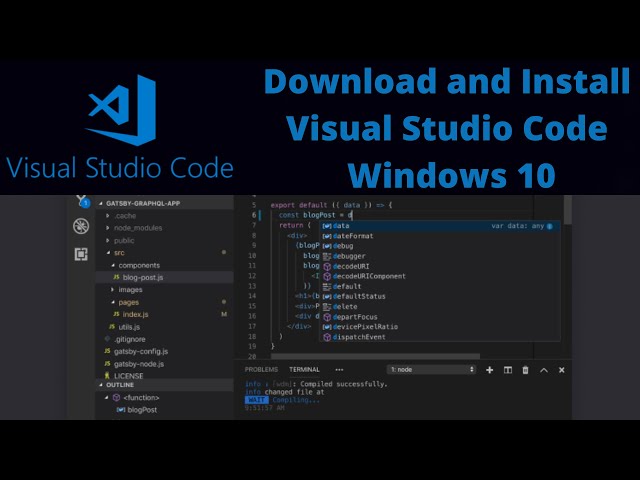Click 'export default' in line 5
The width and height of the screenshot is (640, 480).
pyautogui.click(x=299, y=205)
